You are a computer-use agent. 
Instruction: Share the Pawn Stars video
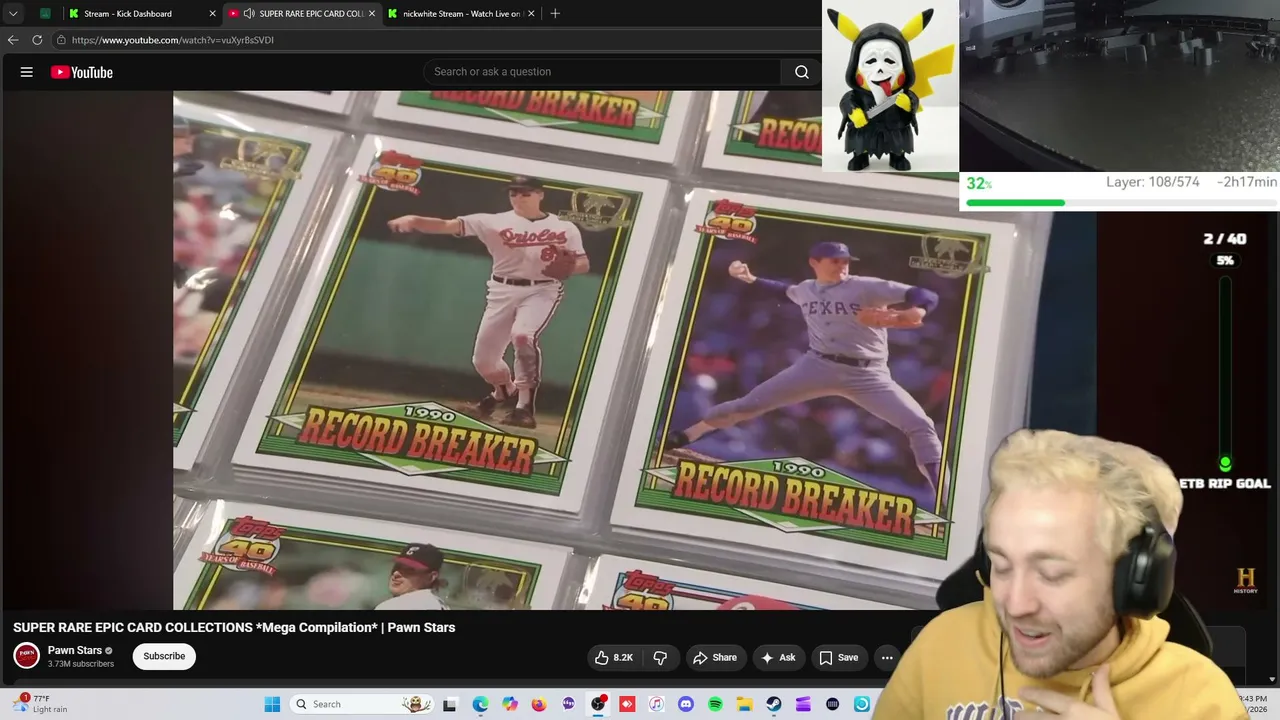(x=714, y=657)
